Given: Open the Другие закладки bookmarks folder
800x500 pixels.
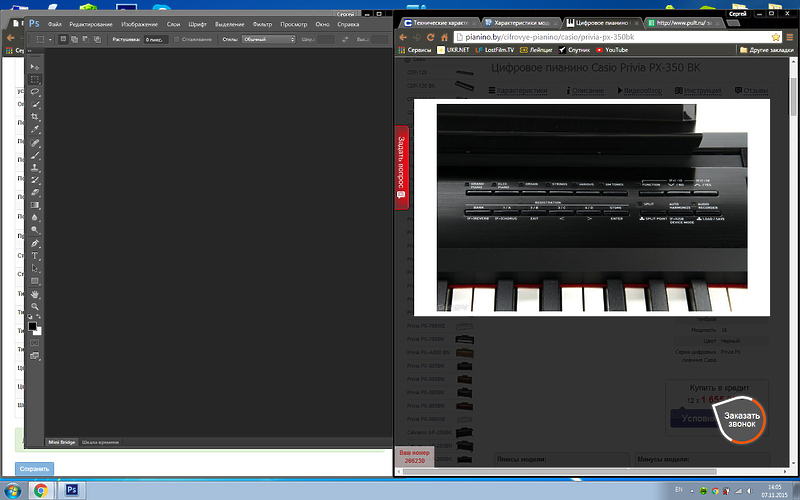Looking at the screenshot, I should coord(766,50).
